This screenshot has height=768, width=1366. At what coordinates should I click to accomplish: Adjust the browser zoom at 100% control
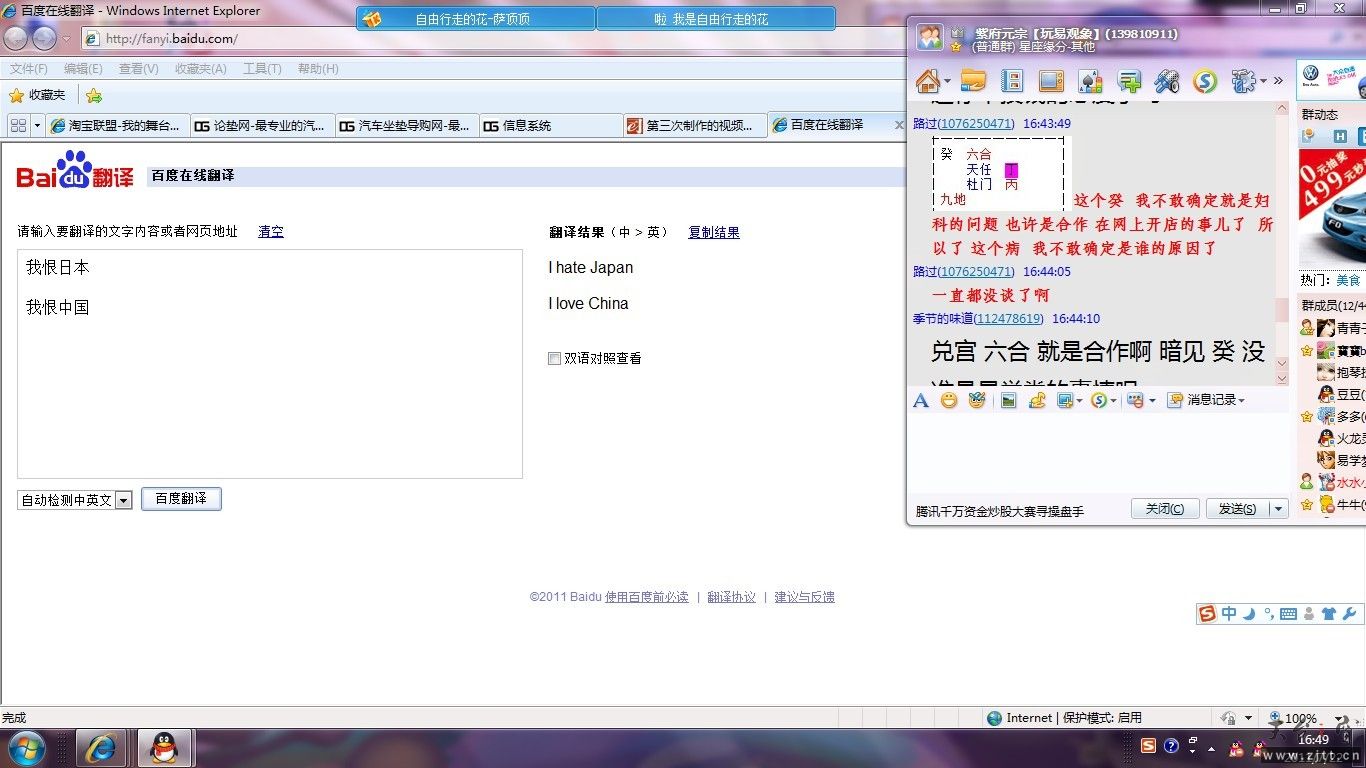tap(1300, 717)
